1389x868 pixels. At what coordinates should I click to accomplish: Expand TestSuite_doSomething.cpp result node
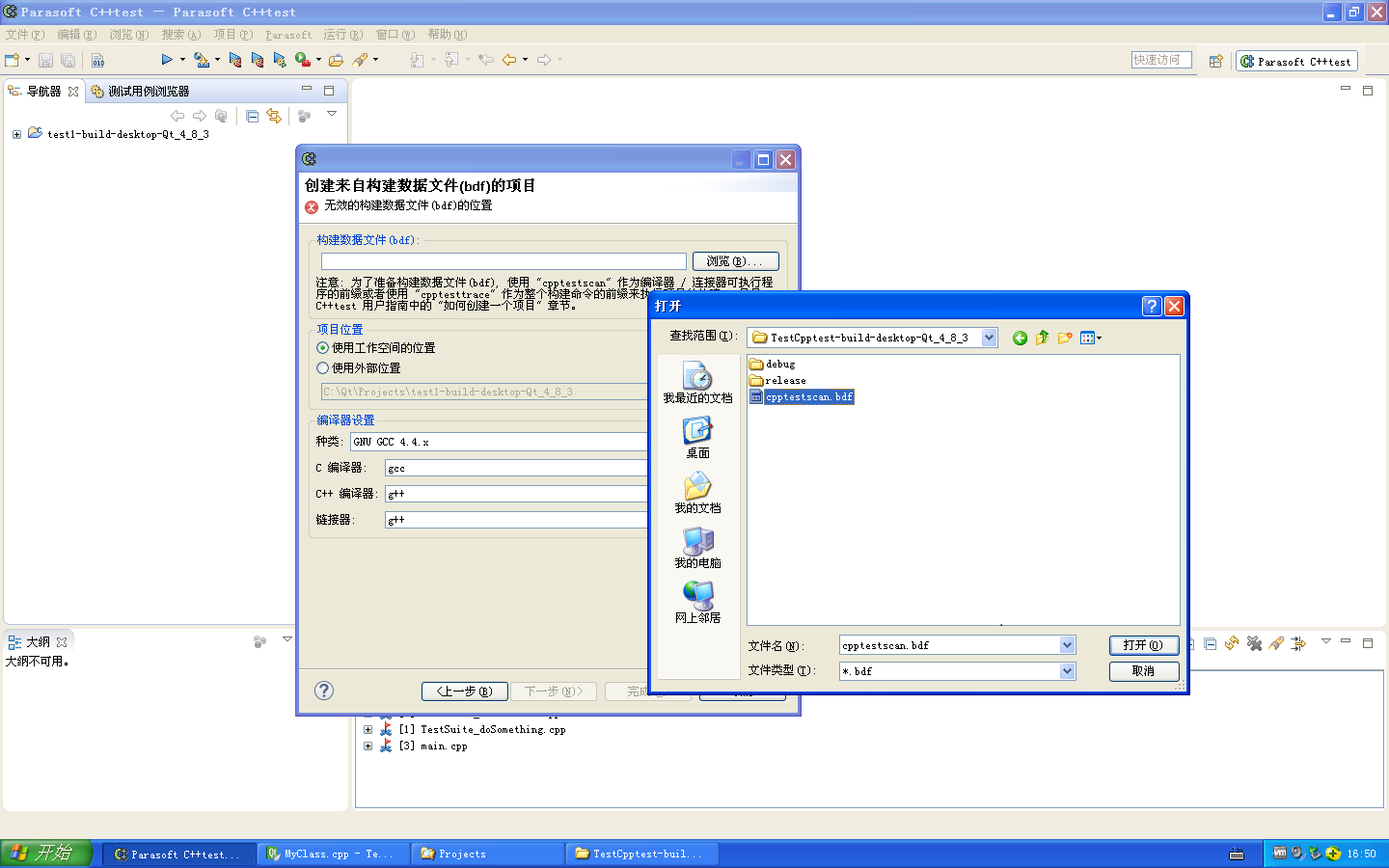[x=368, y=730]
